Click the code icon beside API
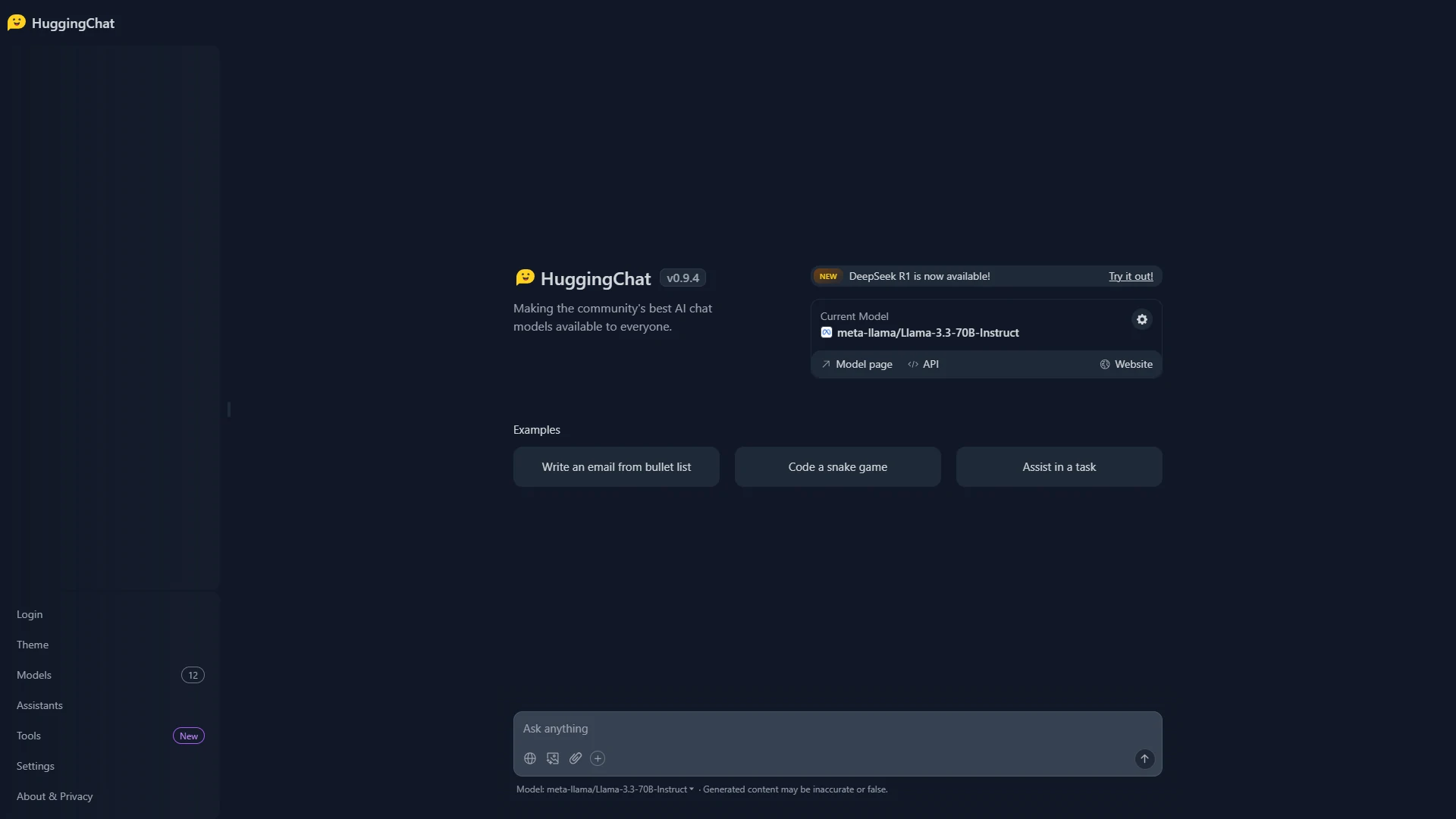 click(913, 364)
